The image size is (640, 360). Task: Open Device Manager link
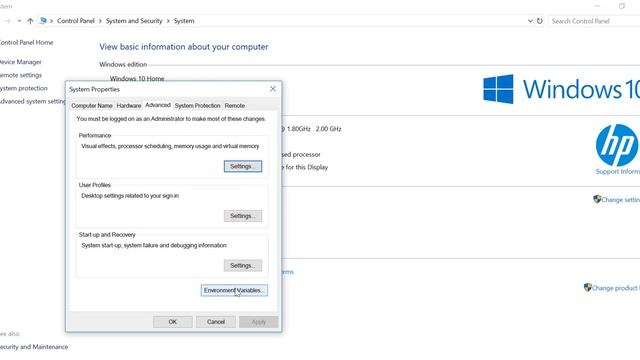click(20, 62)
